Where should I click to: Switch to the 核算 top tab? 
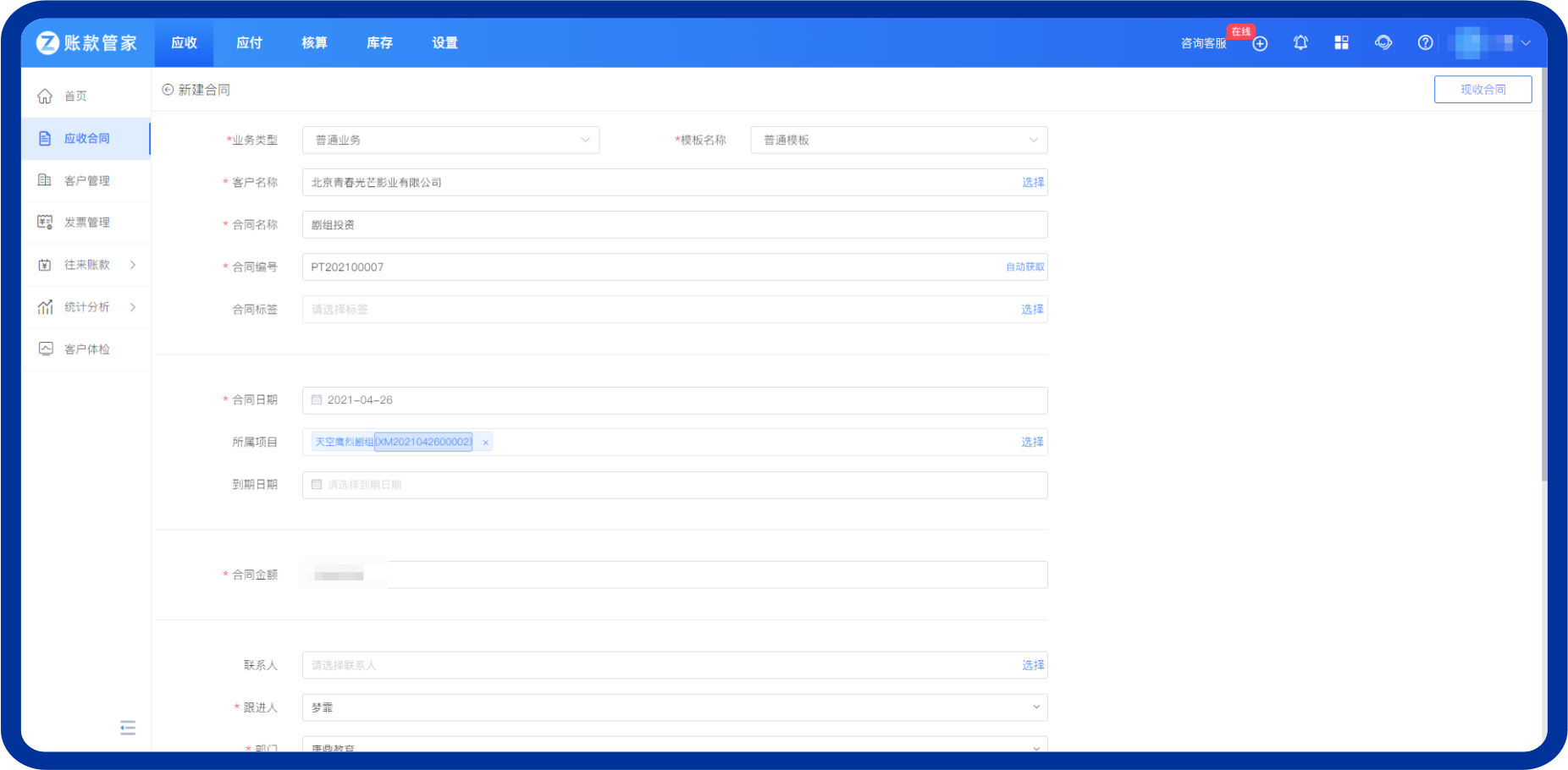pyautogui.click(x=314, y=42)
